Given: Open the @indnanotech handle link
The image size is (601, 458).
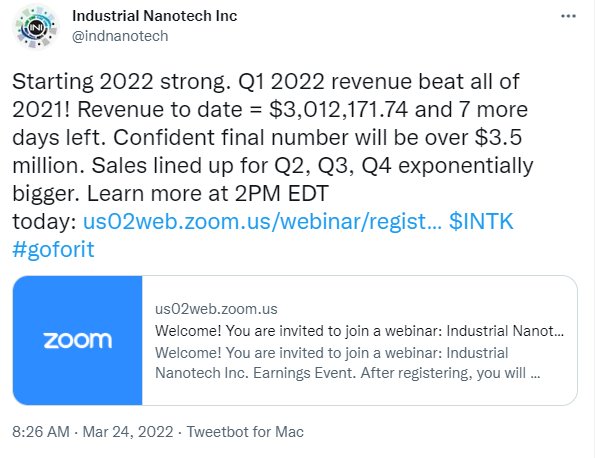Looking at the screenshot, I should (x=120, y=36).
